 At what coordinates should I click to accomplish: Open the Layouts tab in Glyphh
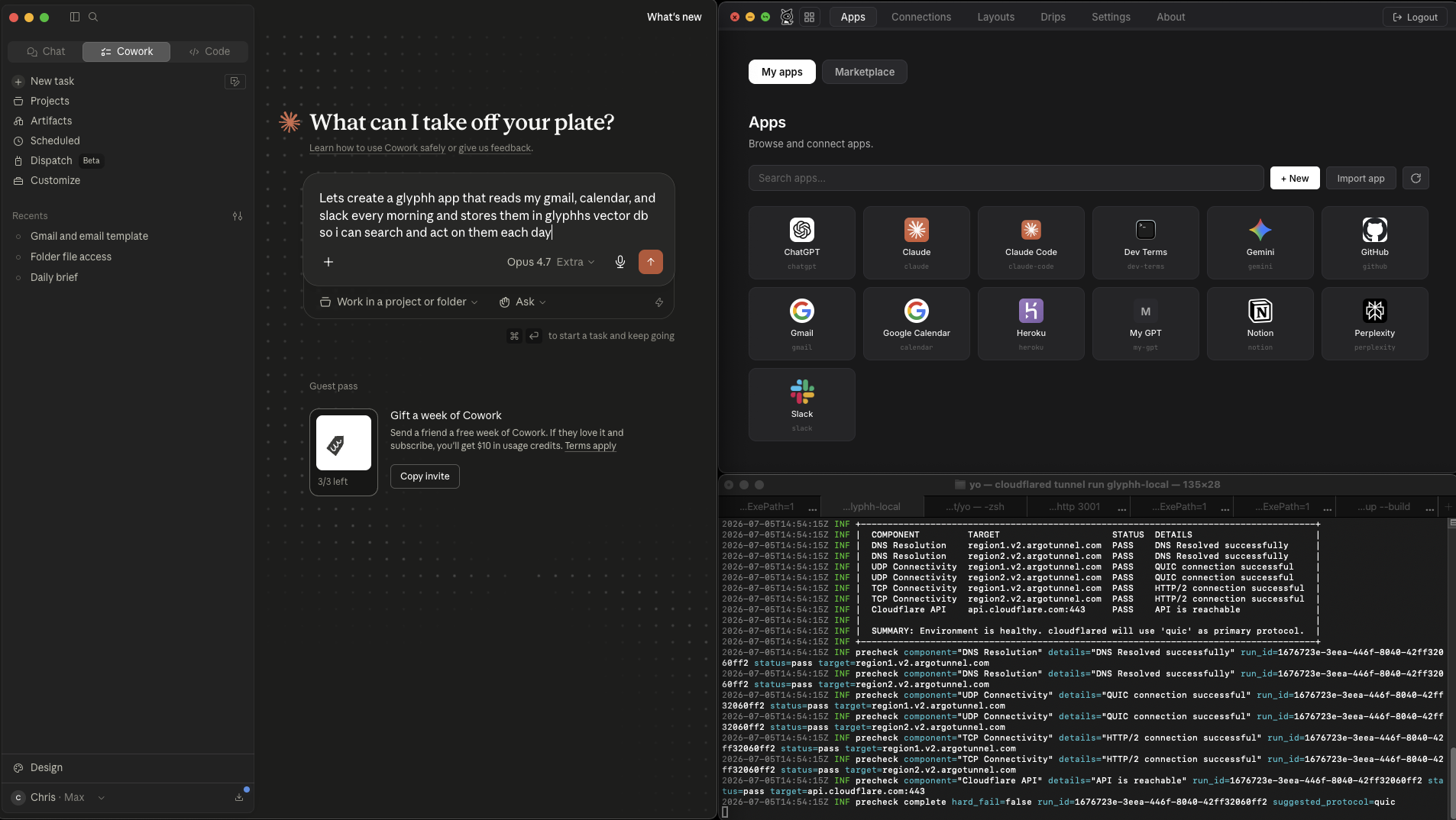pyautogui.click(x=996, y=17)
